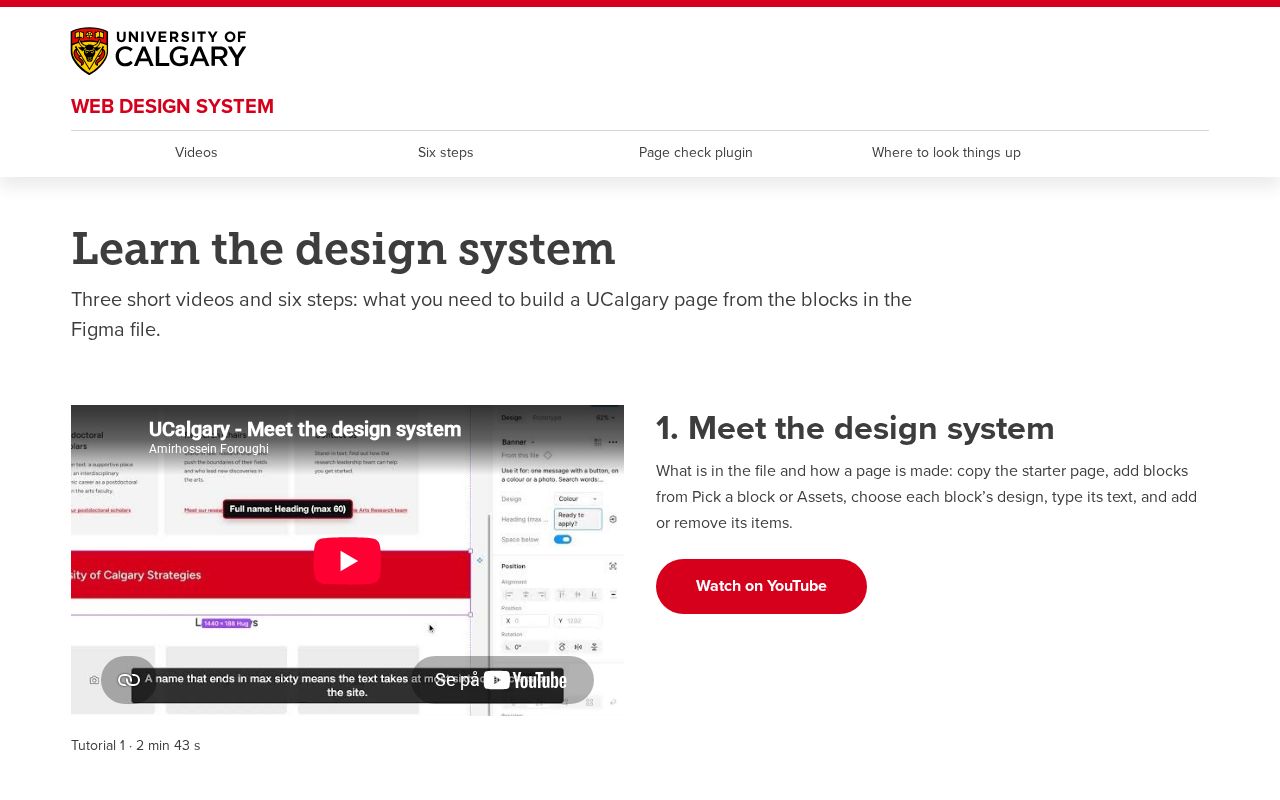The width and height of the screenshot is (1280, 800).
Task: Click the 'Se på YouTube' button
Action: click(x=502, y=680)
